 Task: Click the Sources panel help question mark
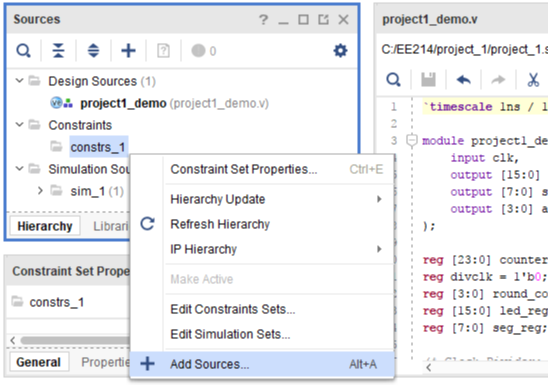[x=263, y=20]
